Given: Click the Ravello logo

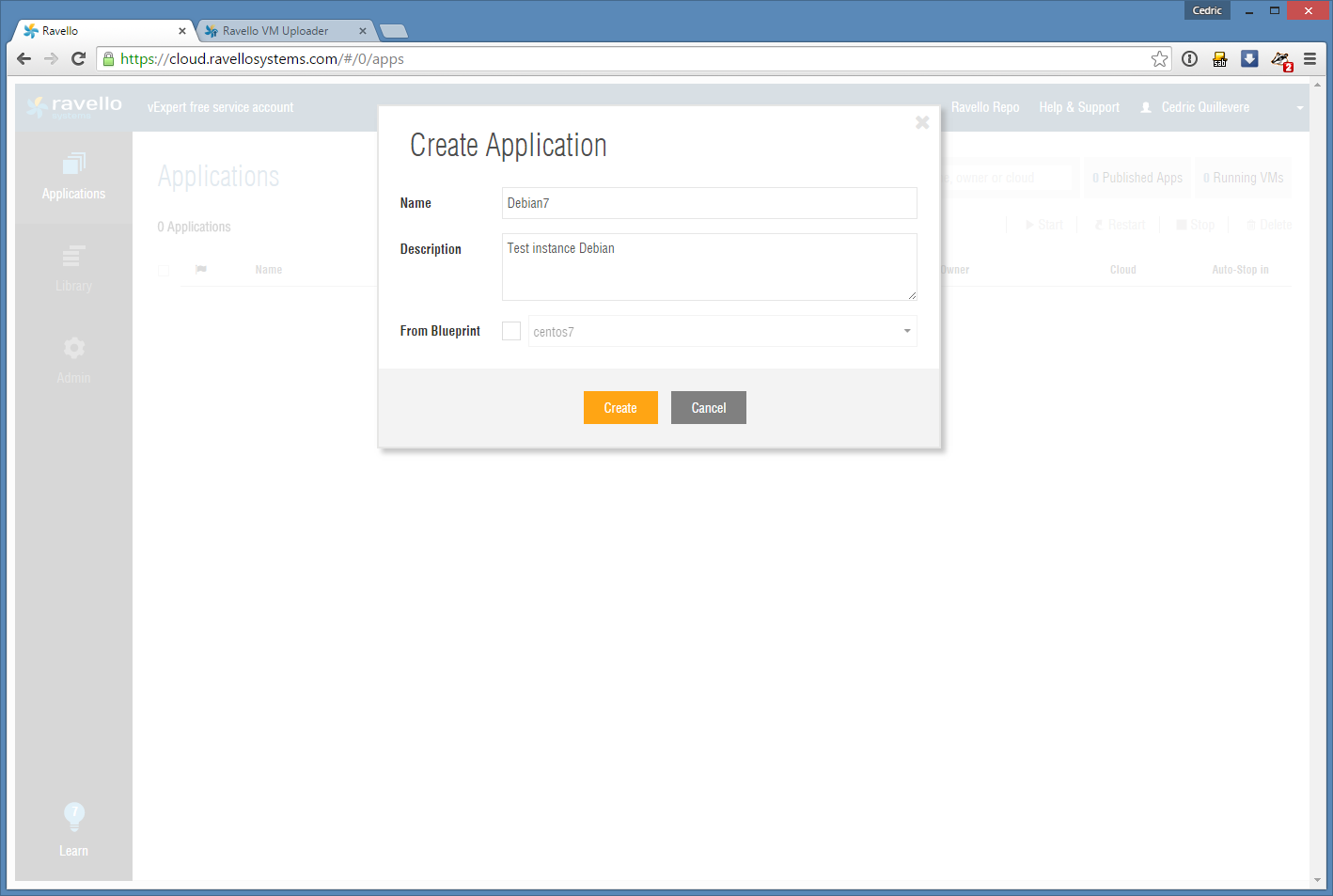Looking at the screenshot, I should pyautogui.click(x=75, y=106).
